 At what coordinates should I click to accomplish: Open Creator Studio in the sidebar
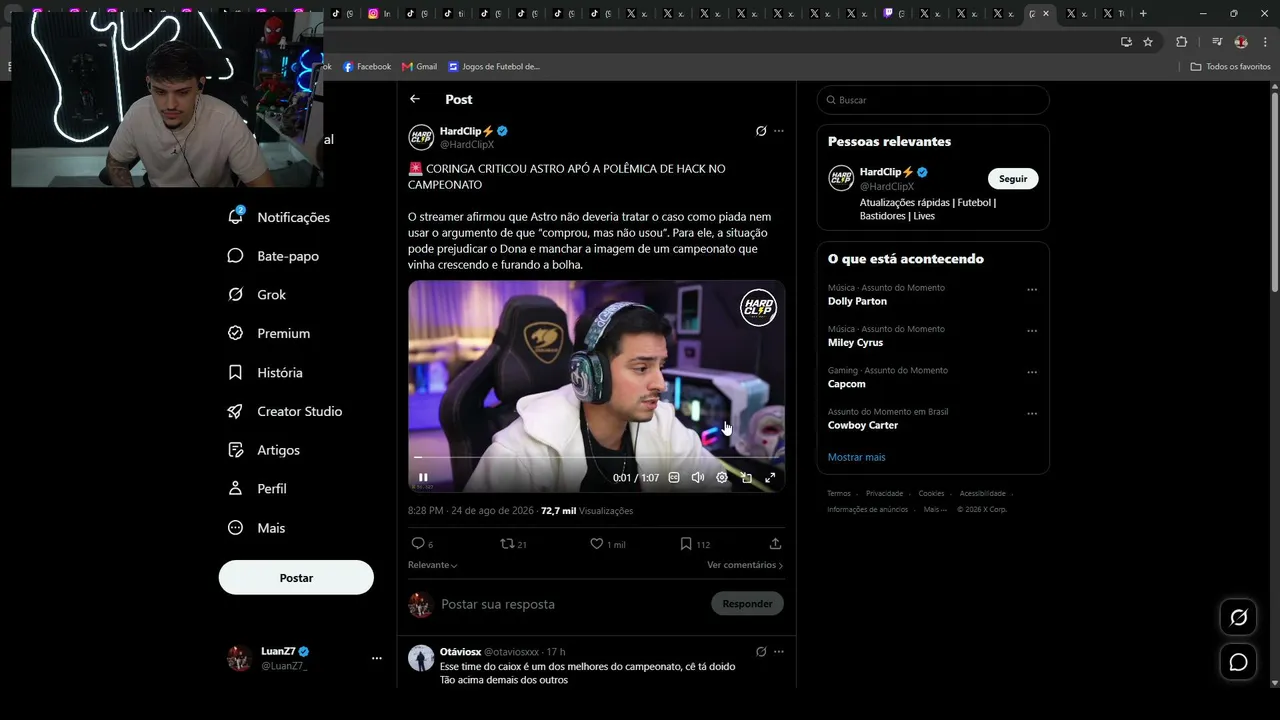click(286, 411)
